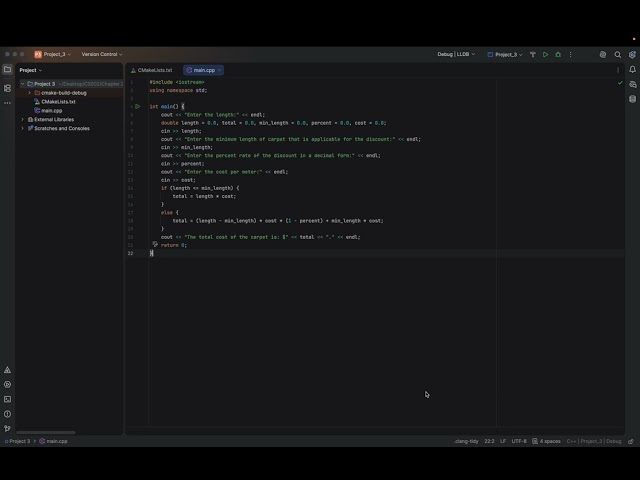
Task: Open the Project tool window folder icon
Action: point(7,69)
